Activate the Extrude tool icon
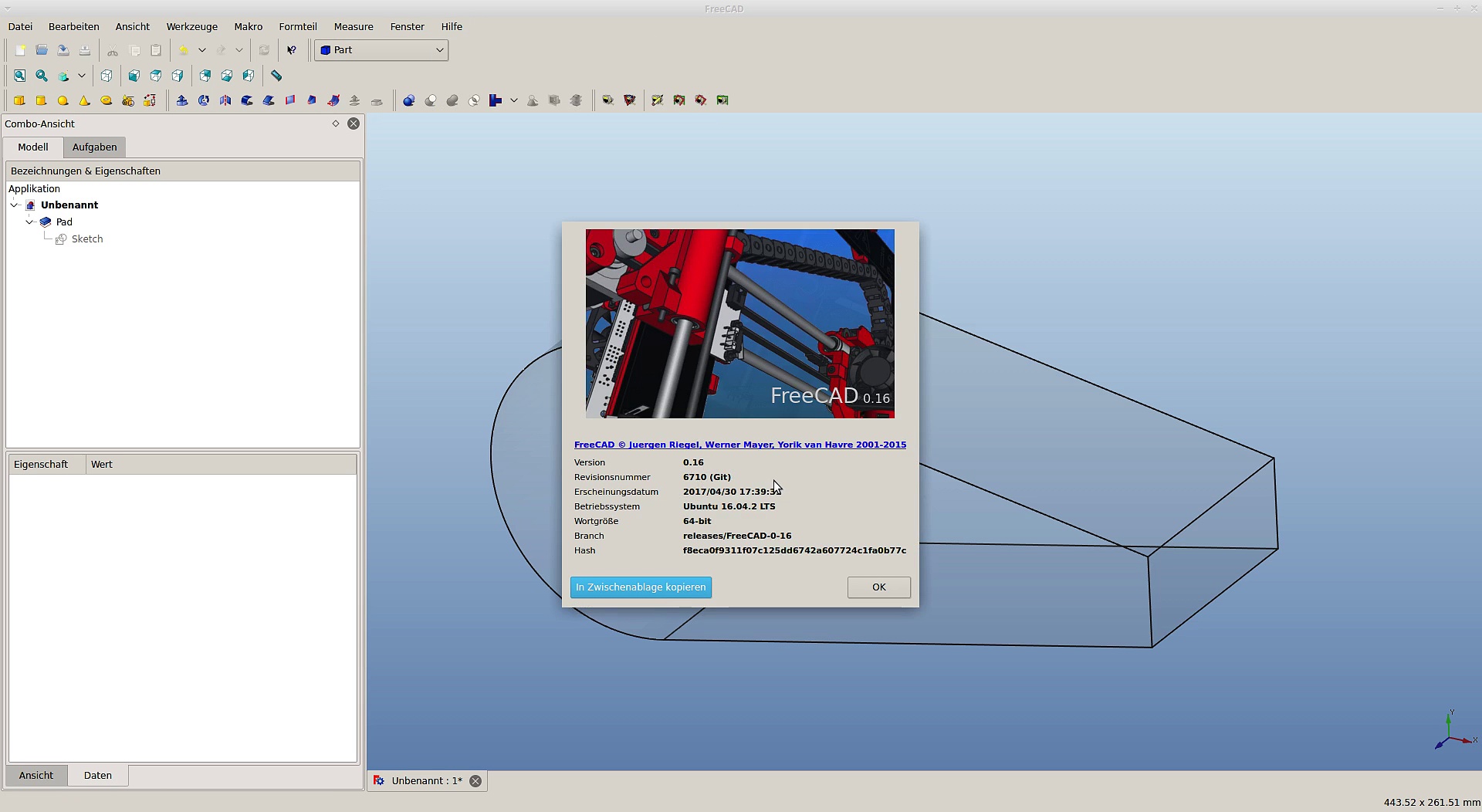 coord(181,100)
